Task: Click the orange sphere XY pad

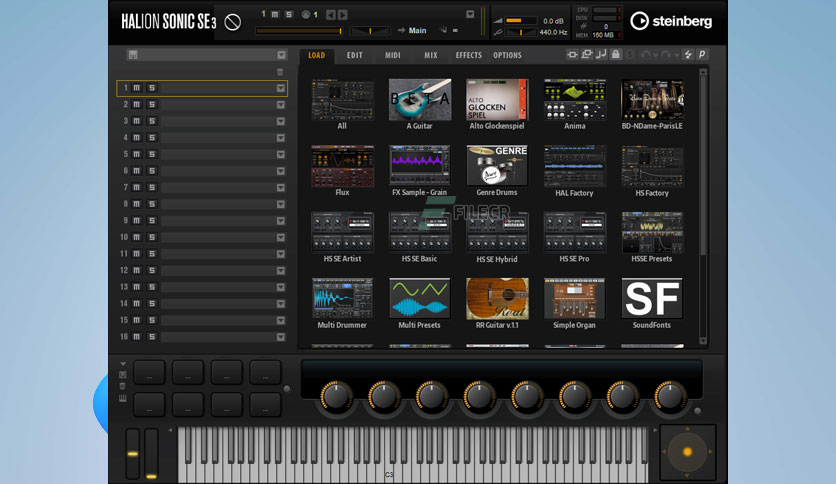Action: point(688,452)
